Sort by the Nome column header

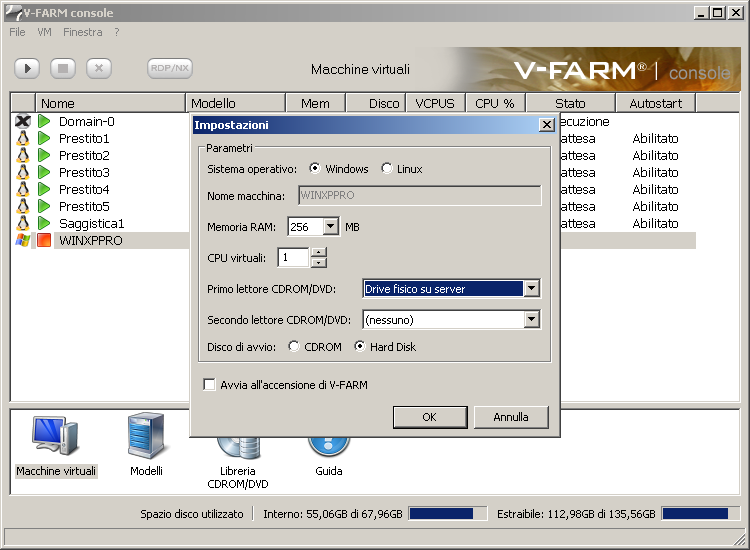[110, 103]
